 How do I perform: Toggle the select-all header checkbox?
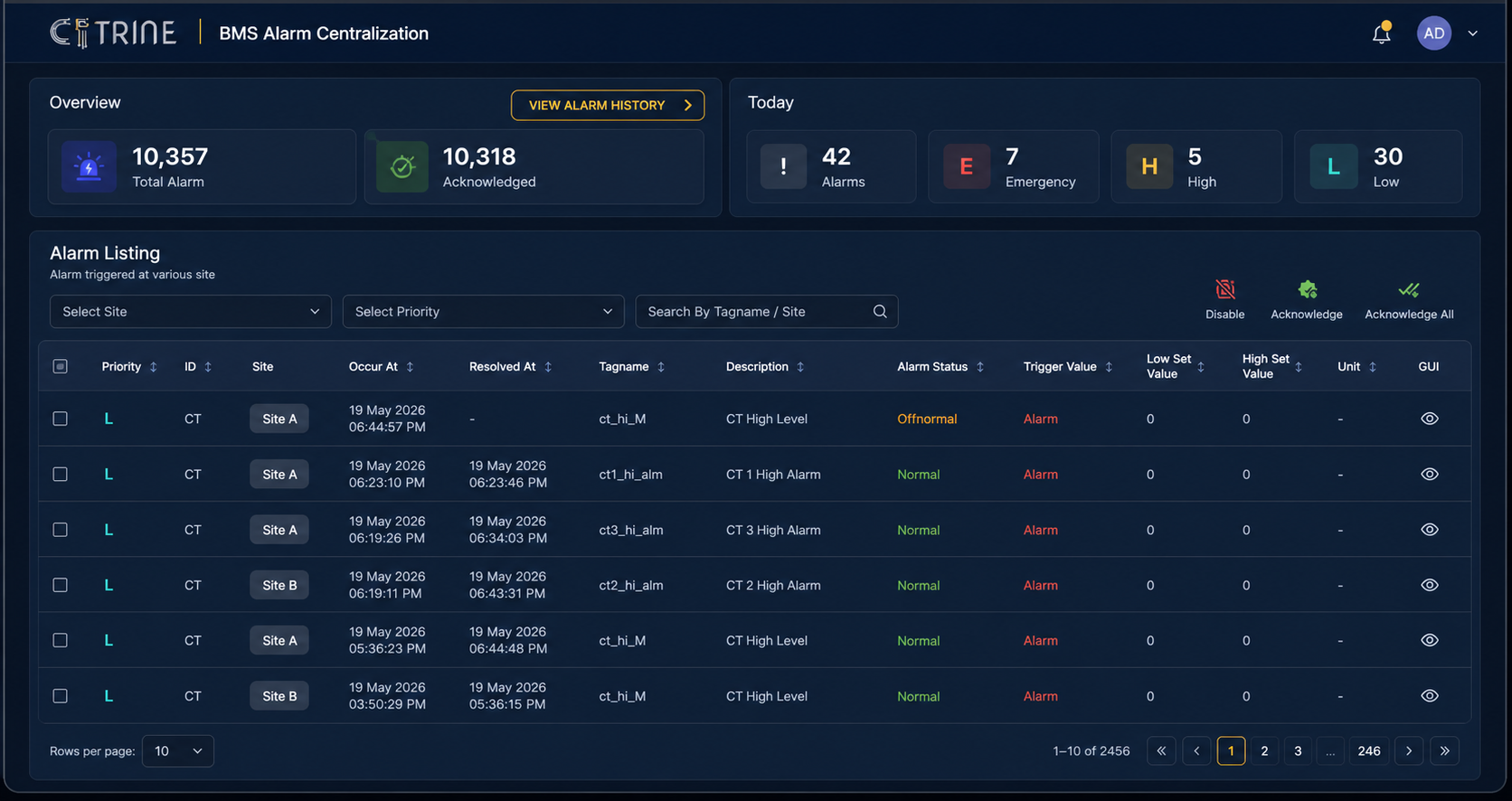pos(61,366)
